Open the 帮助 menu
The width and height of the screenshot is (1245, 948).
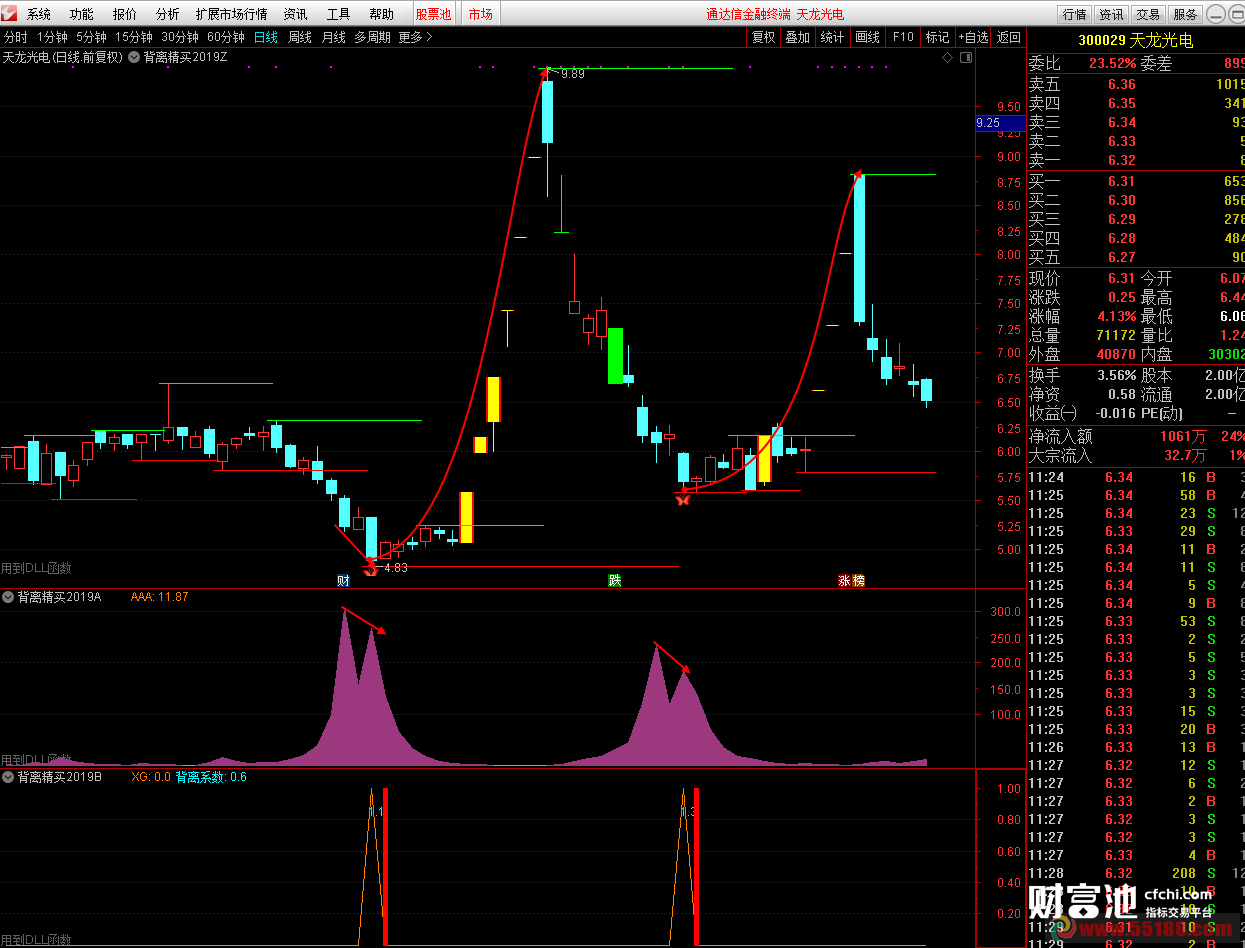pyautogui.click(x=381, y=14)
